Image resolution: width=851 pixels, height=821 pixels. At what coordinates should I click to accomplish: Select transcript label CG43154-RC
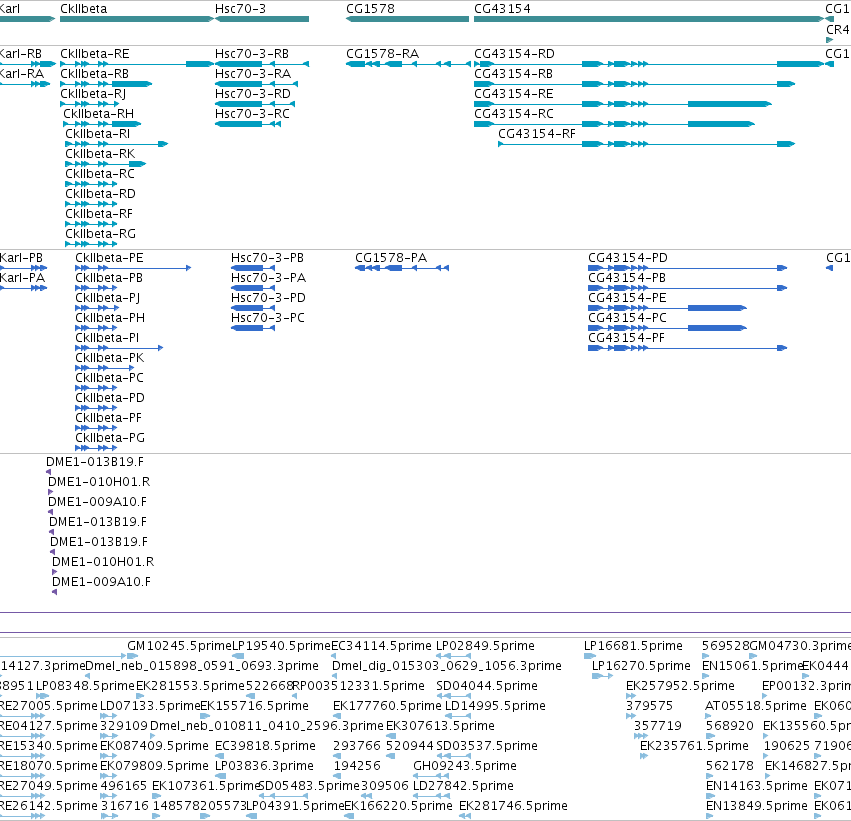[514, 114]
